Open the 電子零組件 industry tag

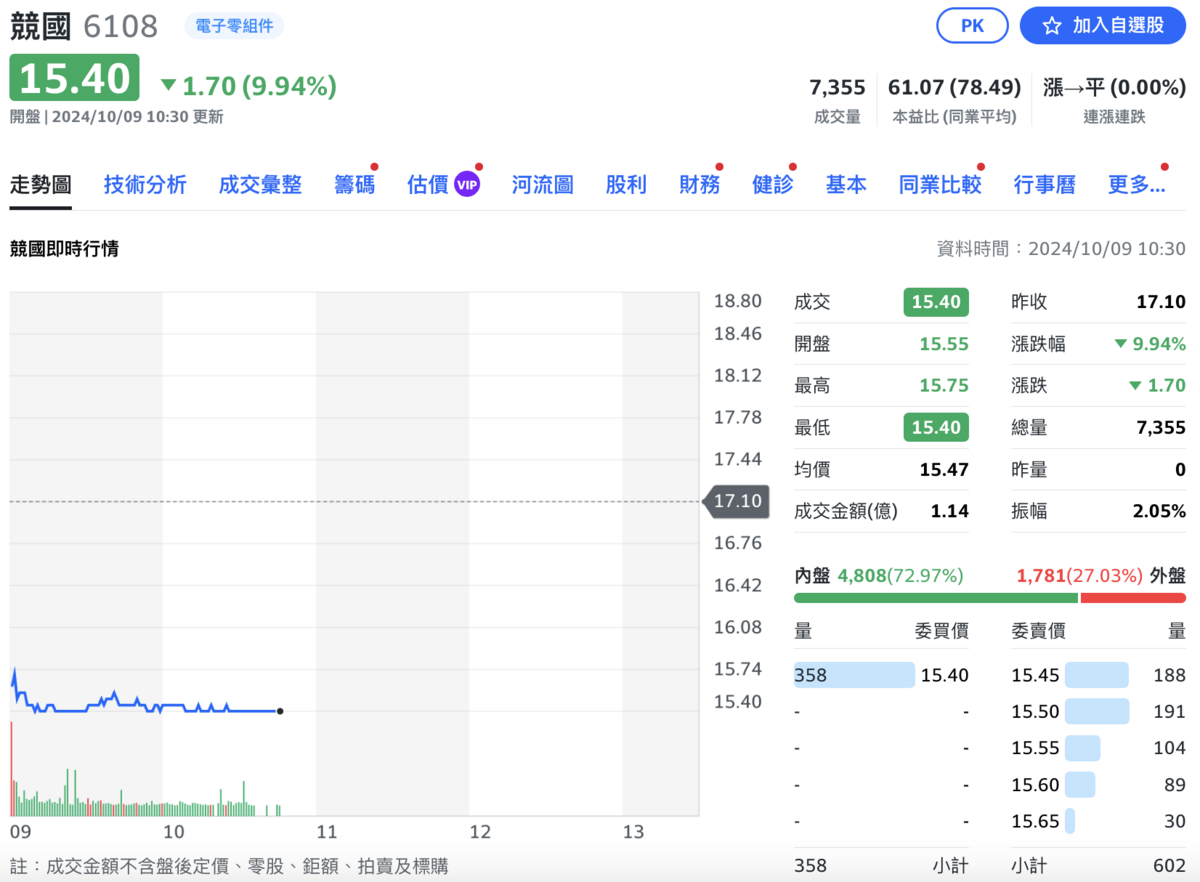[x=234, y=26]
